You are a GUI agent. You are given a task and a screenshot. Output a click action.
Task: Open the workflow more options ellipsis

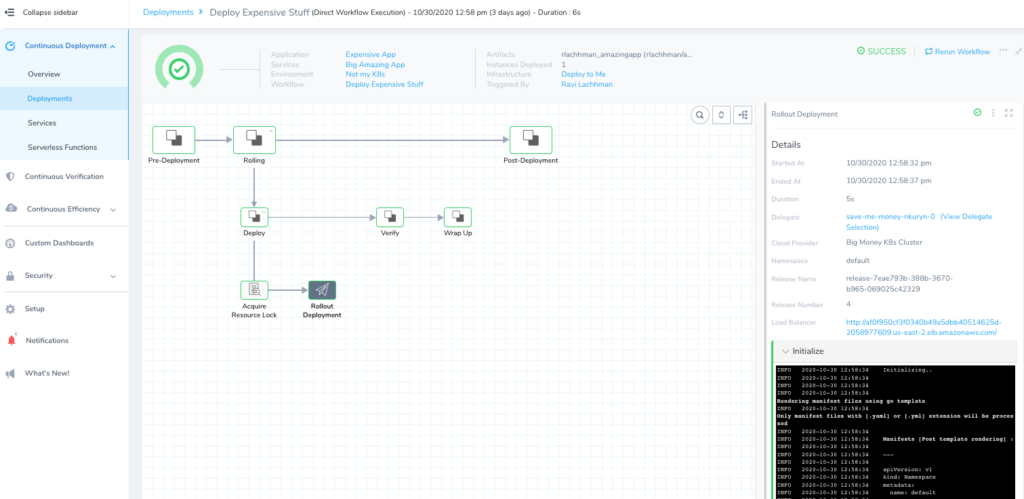pos(1003,50)
